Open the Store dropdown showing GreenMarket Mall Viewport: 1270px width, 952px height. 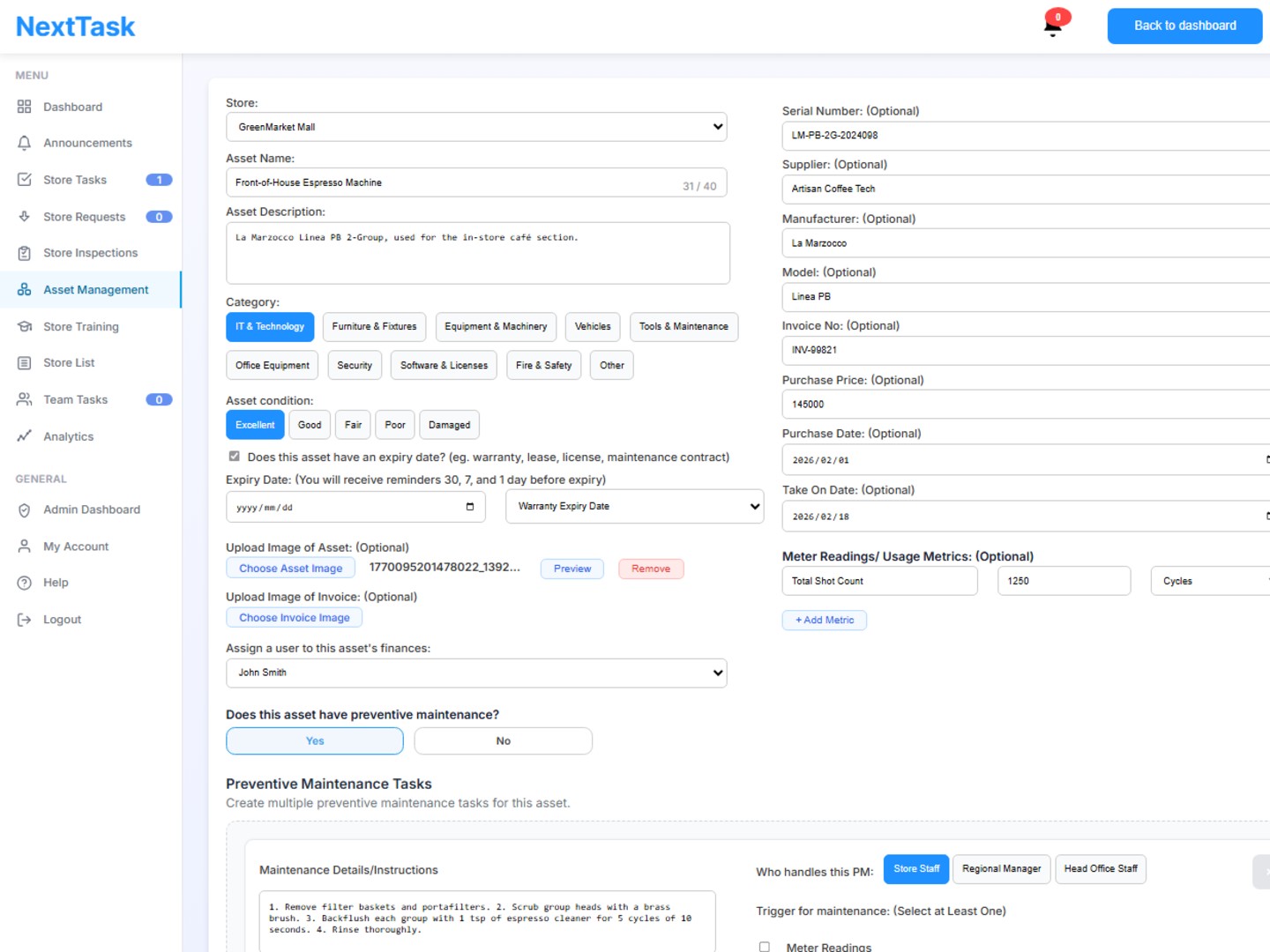(476, 127)
